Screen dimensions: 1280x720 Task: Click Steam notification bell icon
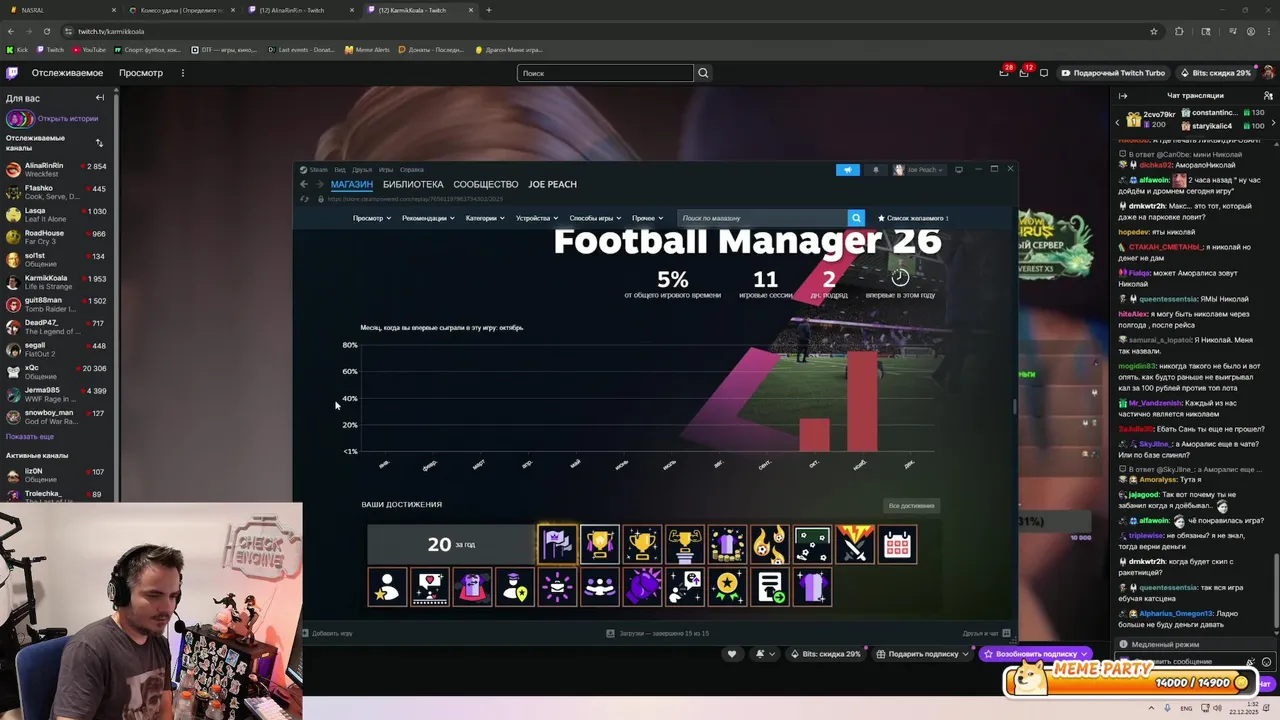pos(876,170)
